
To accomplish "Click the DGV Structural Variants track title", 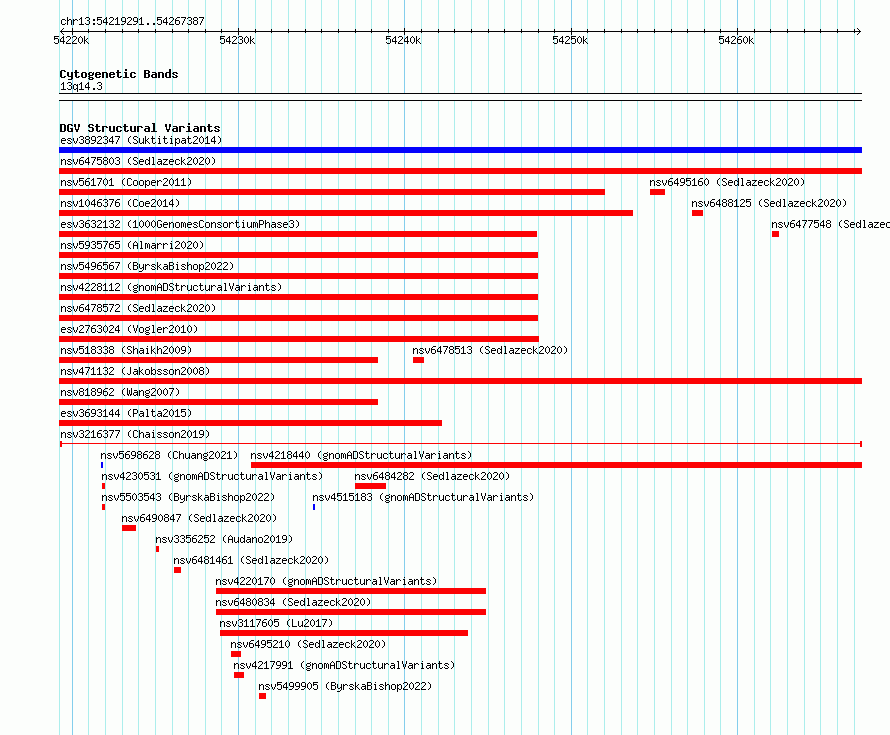I will click(140, 128).
